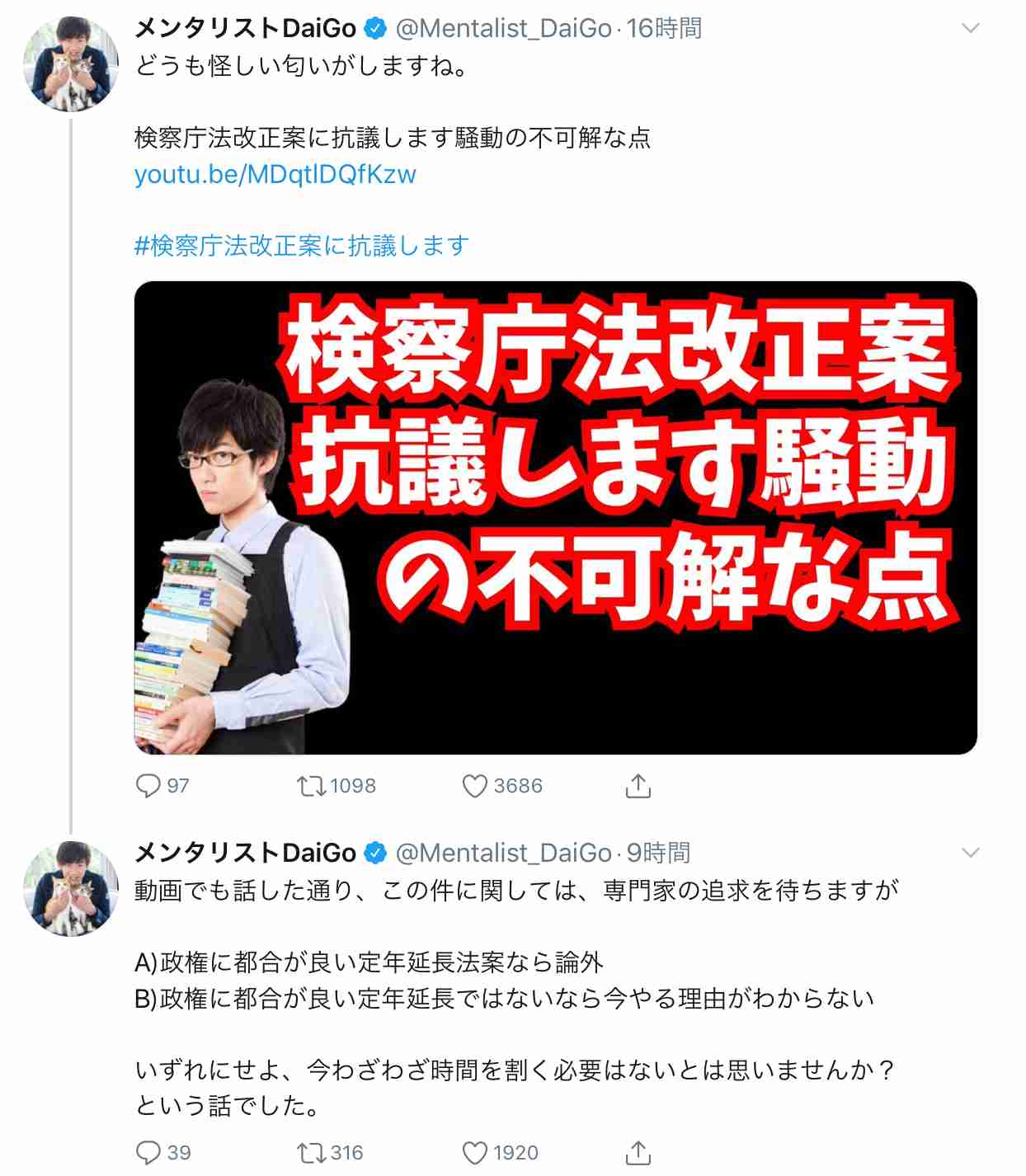View the profile picture on first tweet

pos(71,64)
